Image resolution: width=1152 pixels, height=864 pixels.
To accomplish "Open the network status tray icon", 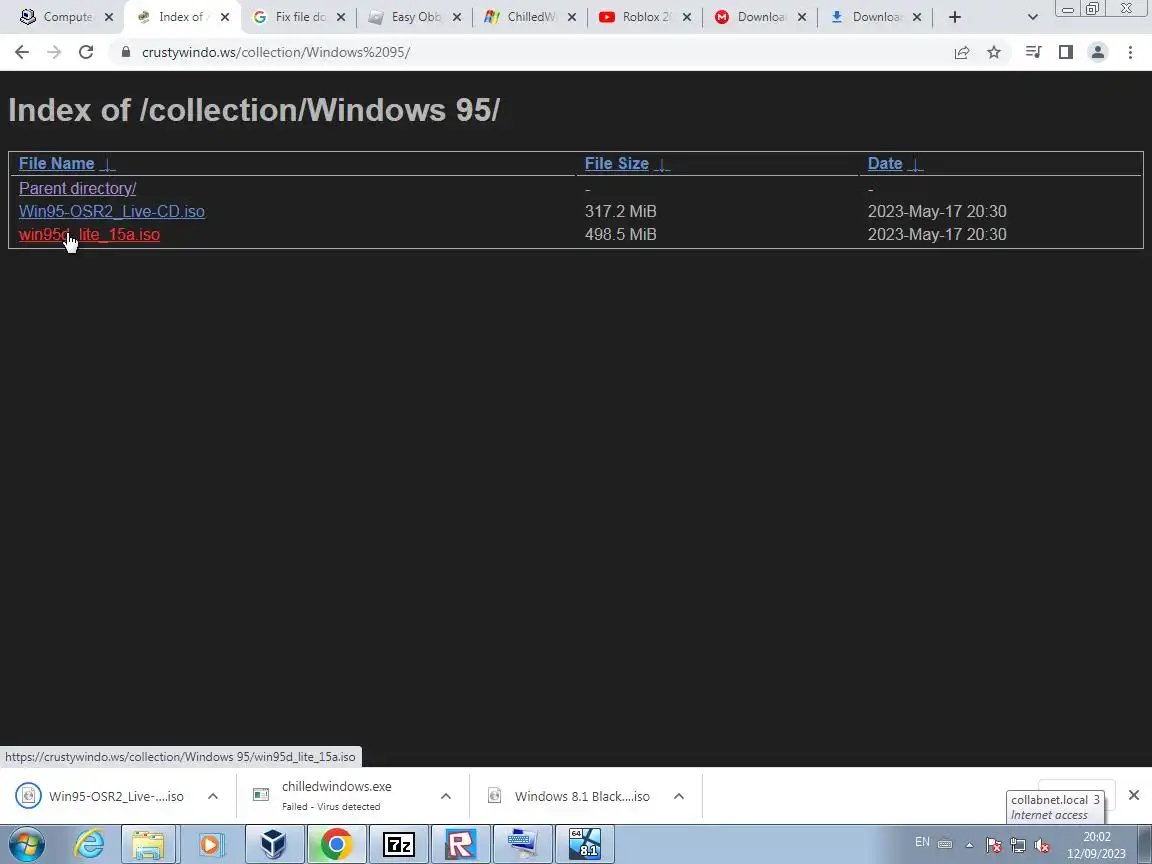I will pyautogui.click(x=1018, y=845).
